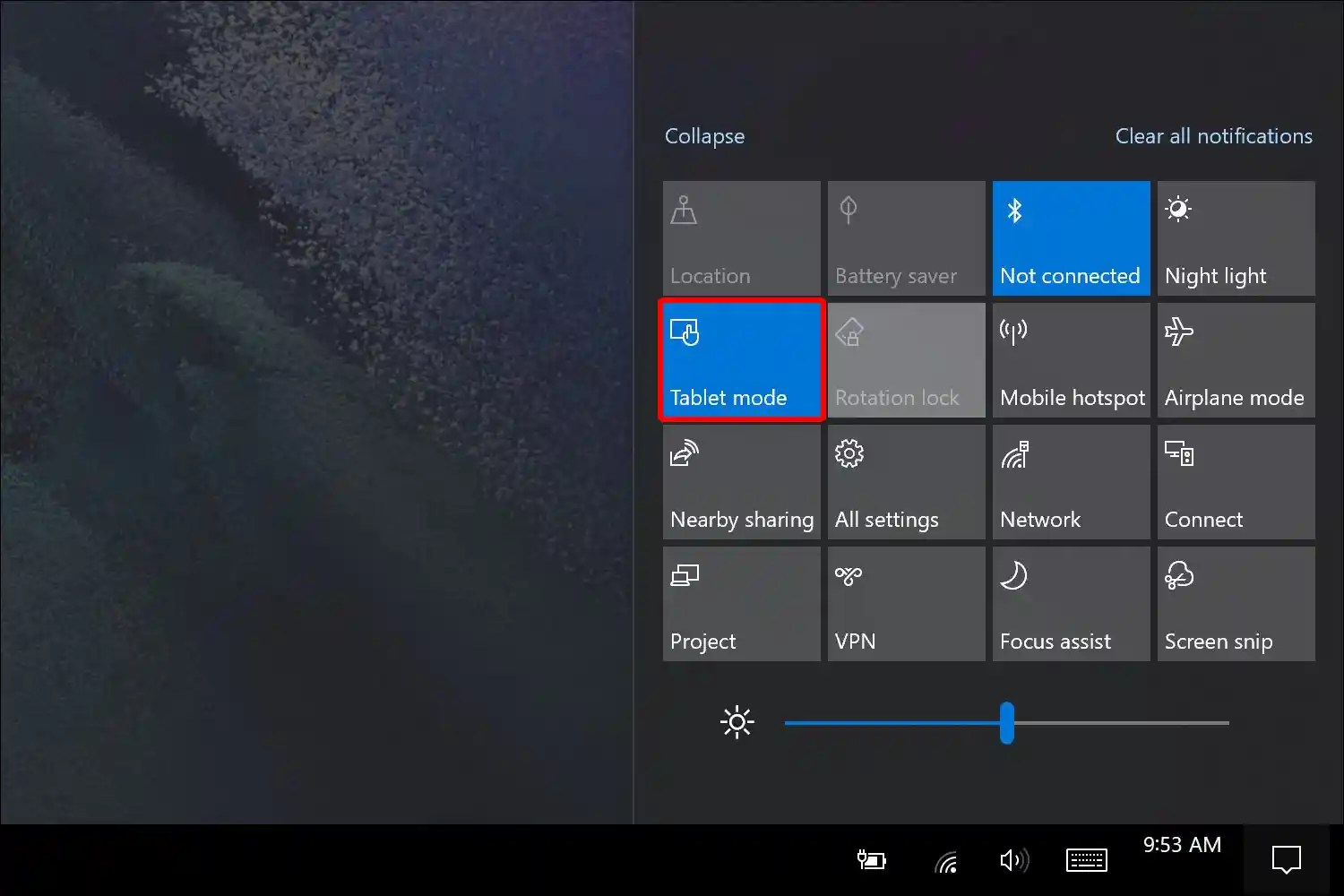Disable Tablet mode
The width and height of the screenshot is (1344, 896).
[x=741, y=359]
